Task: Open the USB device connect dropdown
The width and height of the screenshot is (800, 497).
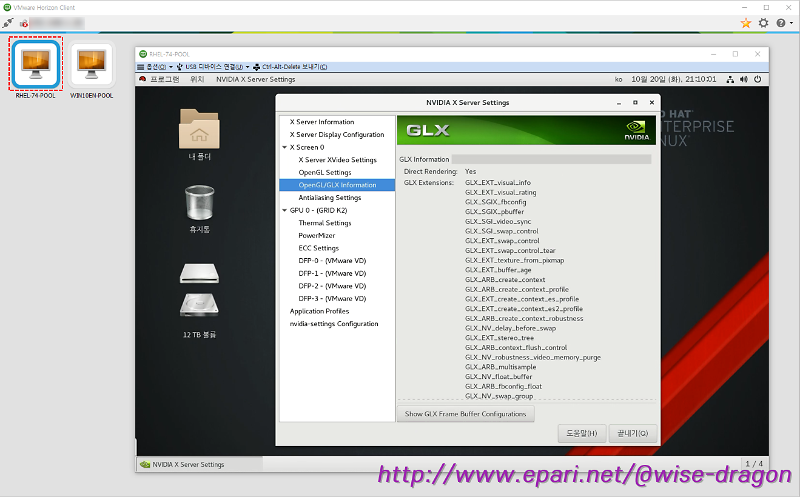Action: click(x=213, y=67)
